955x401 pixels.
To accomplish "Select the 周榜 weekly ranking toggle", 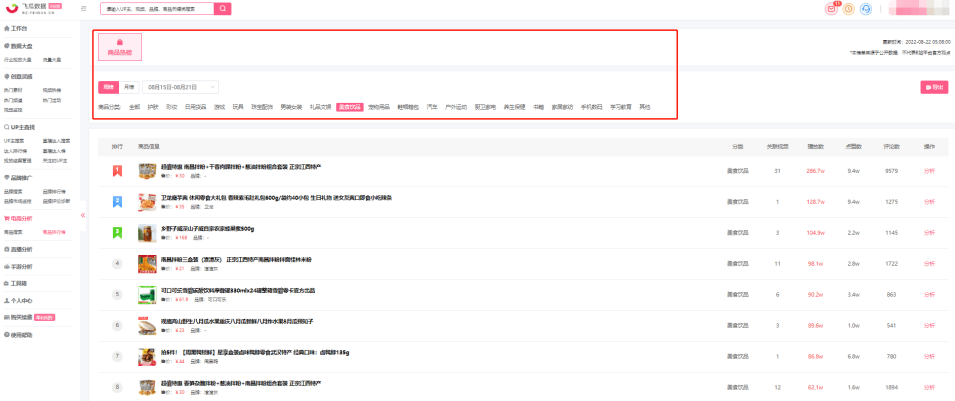I will pyautogui.click(x=108, y=87).
